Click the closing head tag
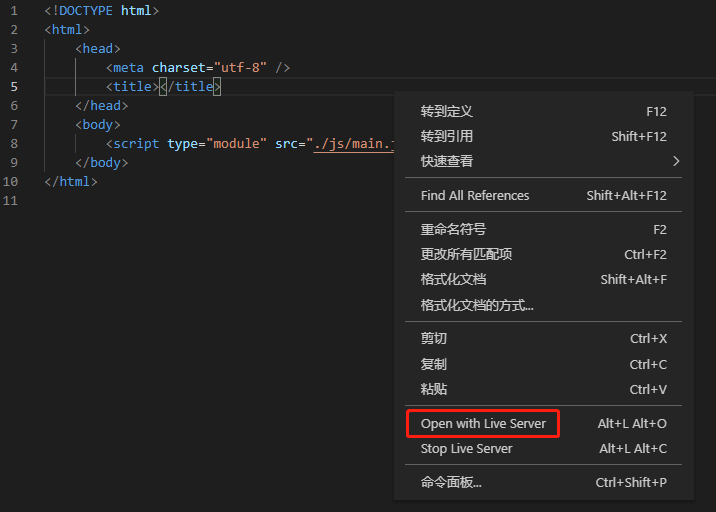 tap(101, 106)
